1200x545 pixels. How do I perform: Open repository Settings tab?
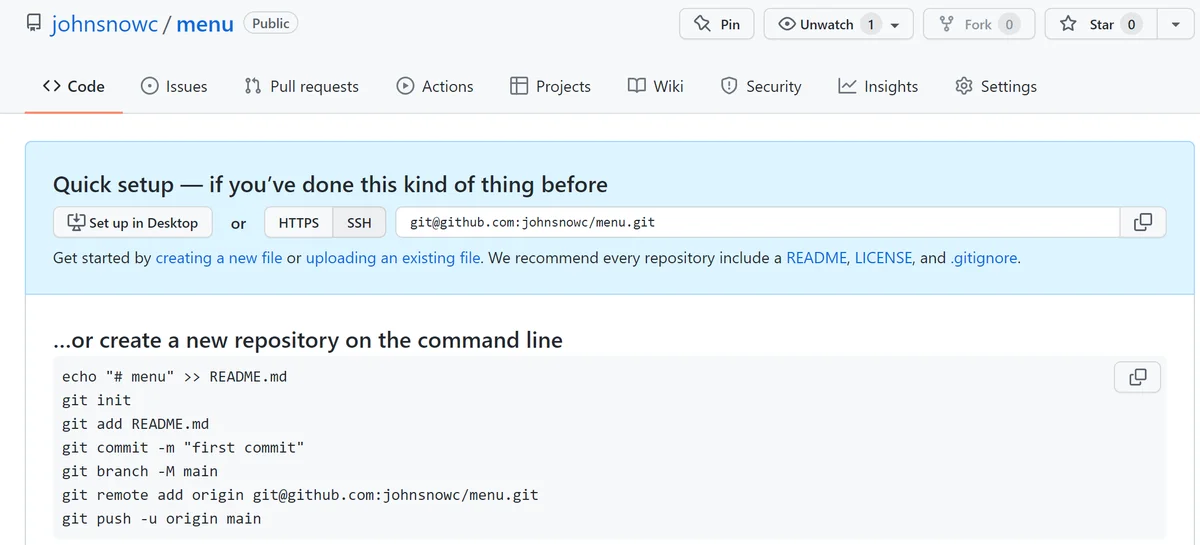[996, 86]
